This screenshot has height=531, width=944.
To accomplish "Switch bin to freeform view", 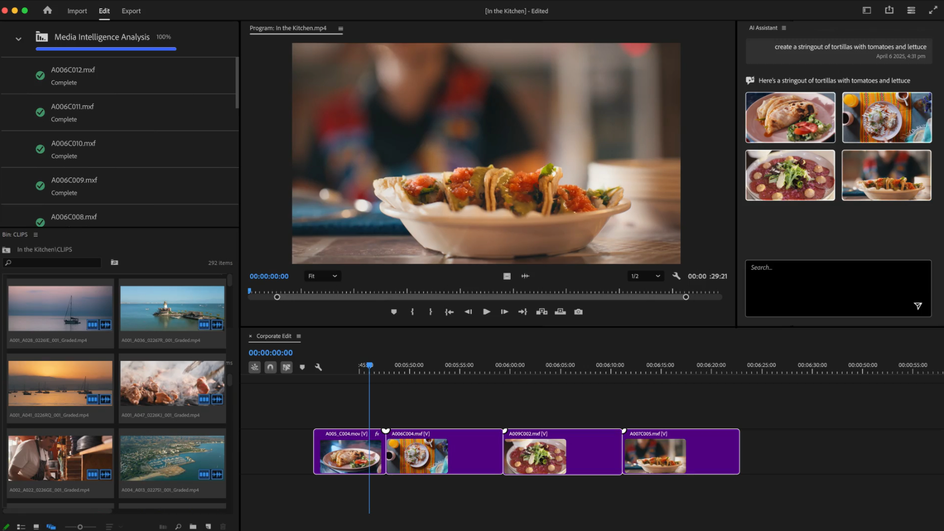I will click(51, 526).
